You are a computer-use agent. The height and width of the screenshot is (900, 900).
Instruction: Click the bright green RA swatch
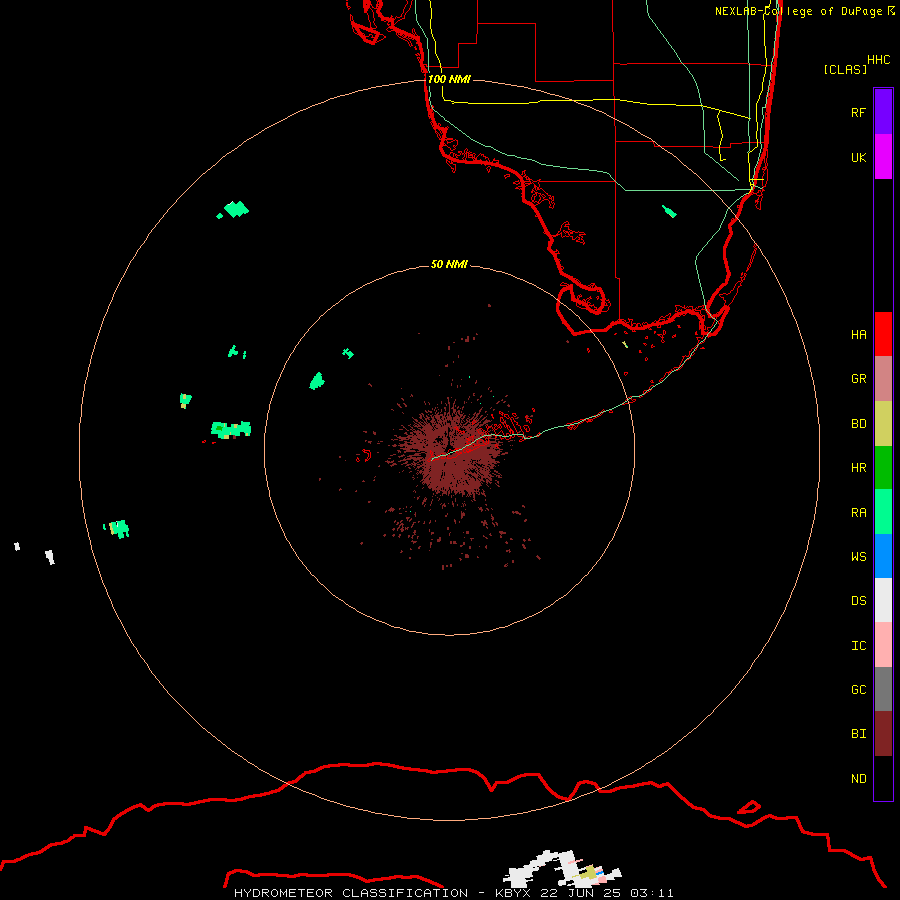883,512
